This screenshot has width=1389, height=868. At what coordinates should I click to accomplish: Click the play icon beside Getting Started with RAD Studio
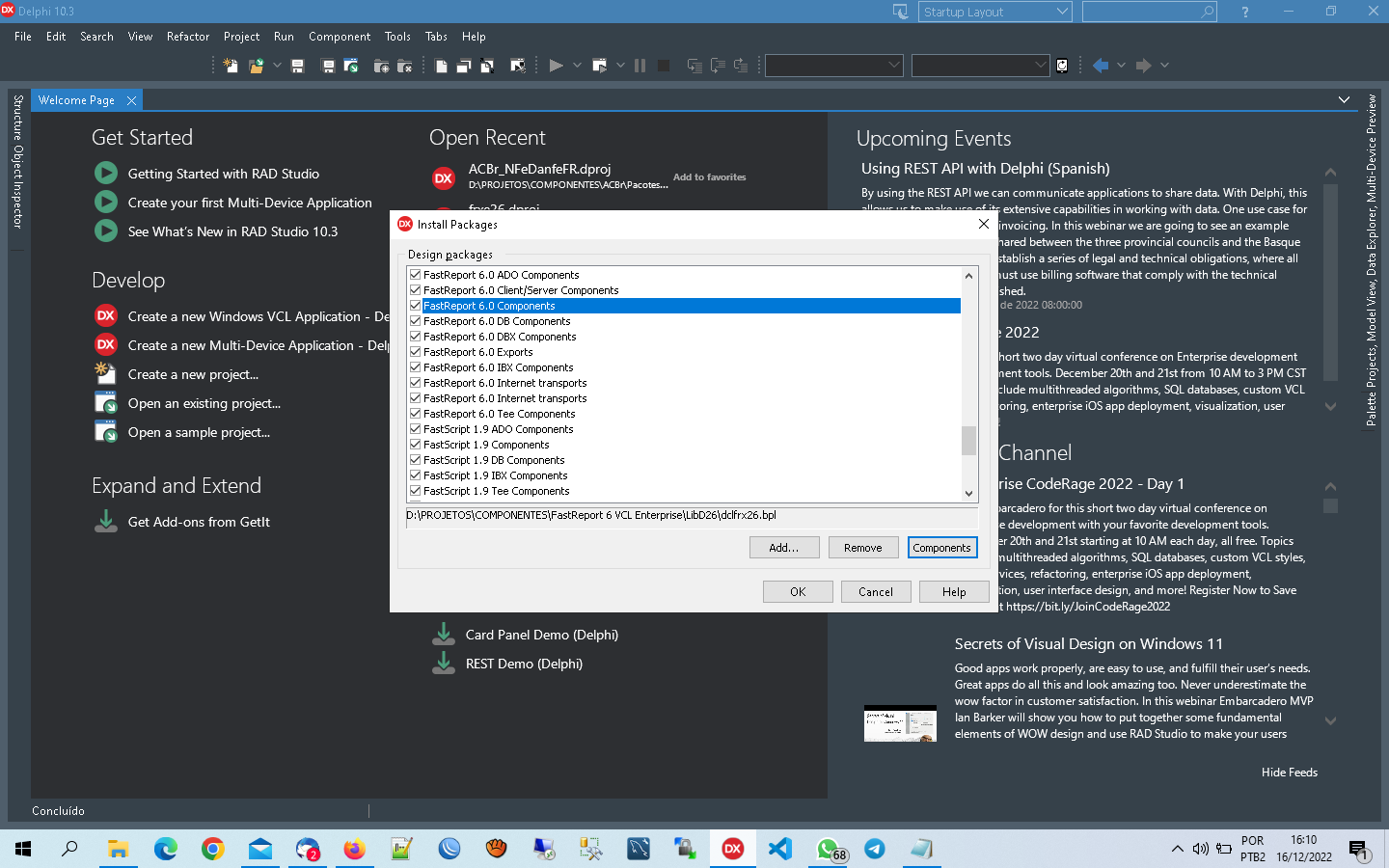106,174
